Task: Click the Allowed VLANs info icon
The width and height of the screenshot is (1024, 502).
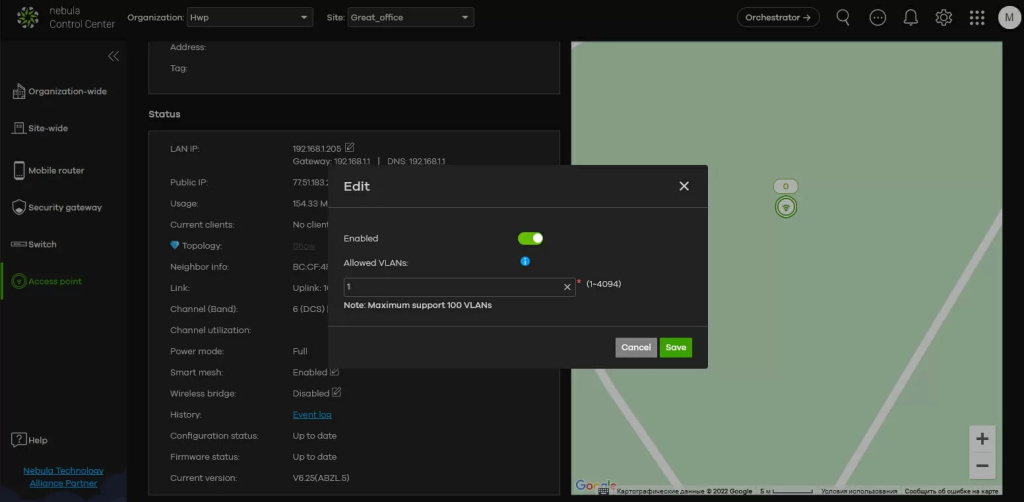Action: 524,262
